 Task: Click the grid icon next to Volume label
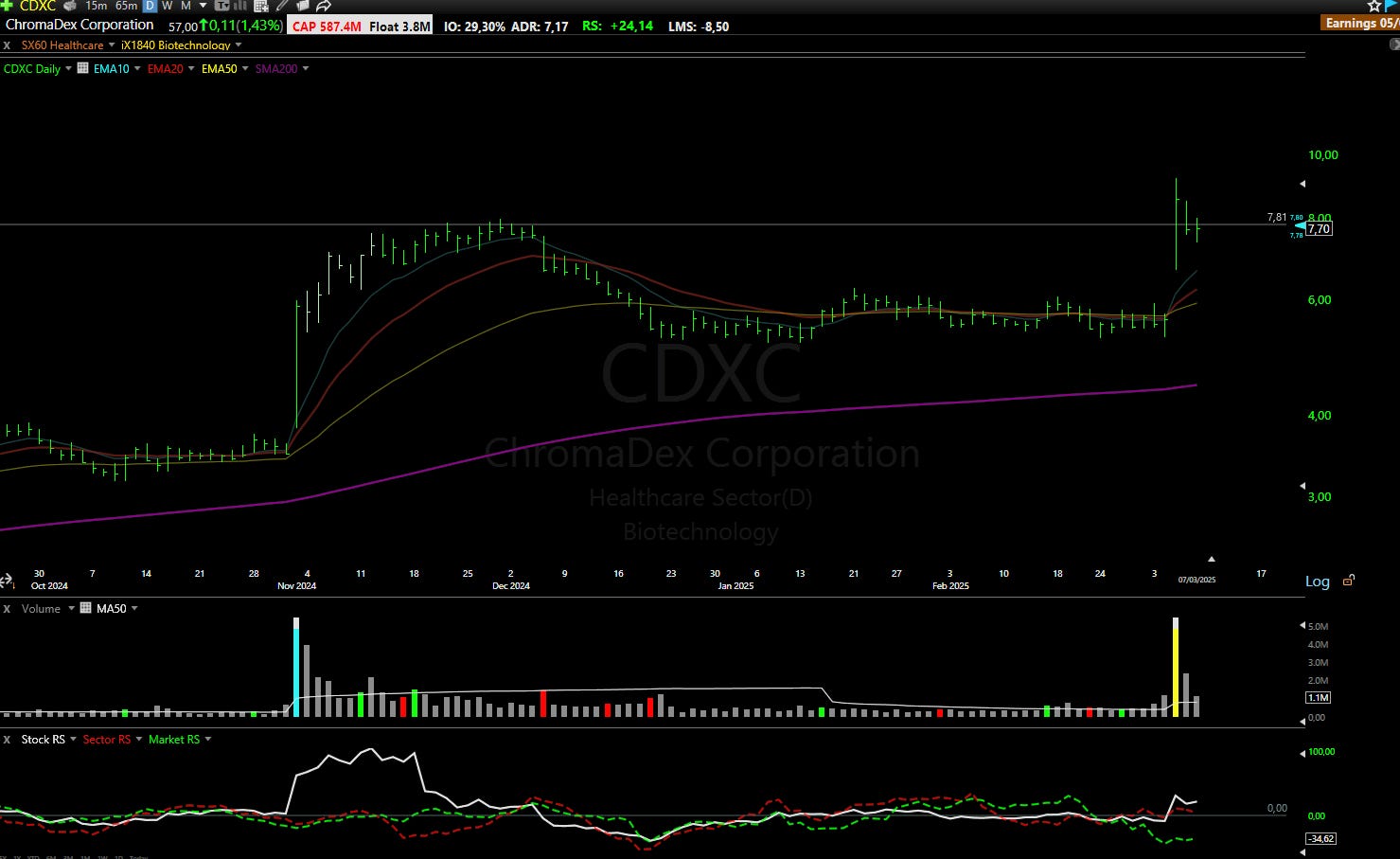tap(86, 608)
